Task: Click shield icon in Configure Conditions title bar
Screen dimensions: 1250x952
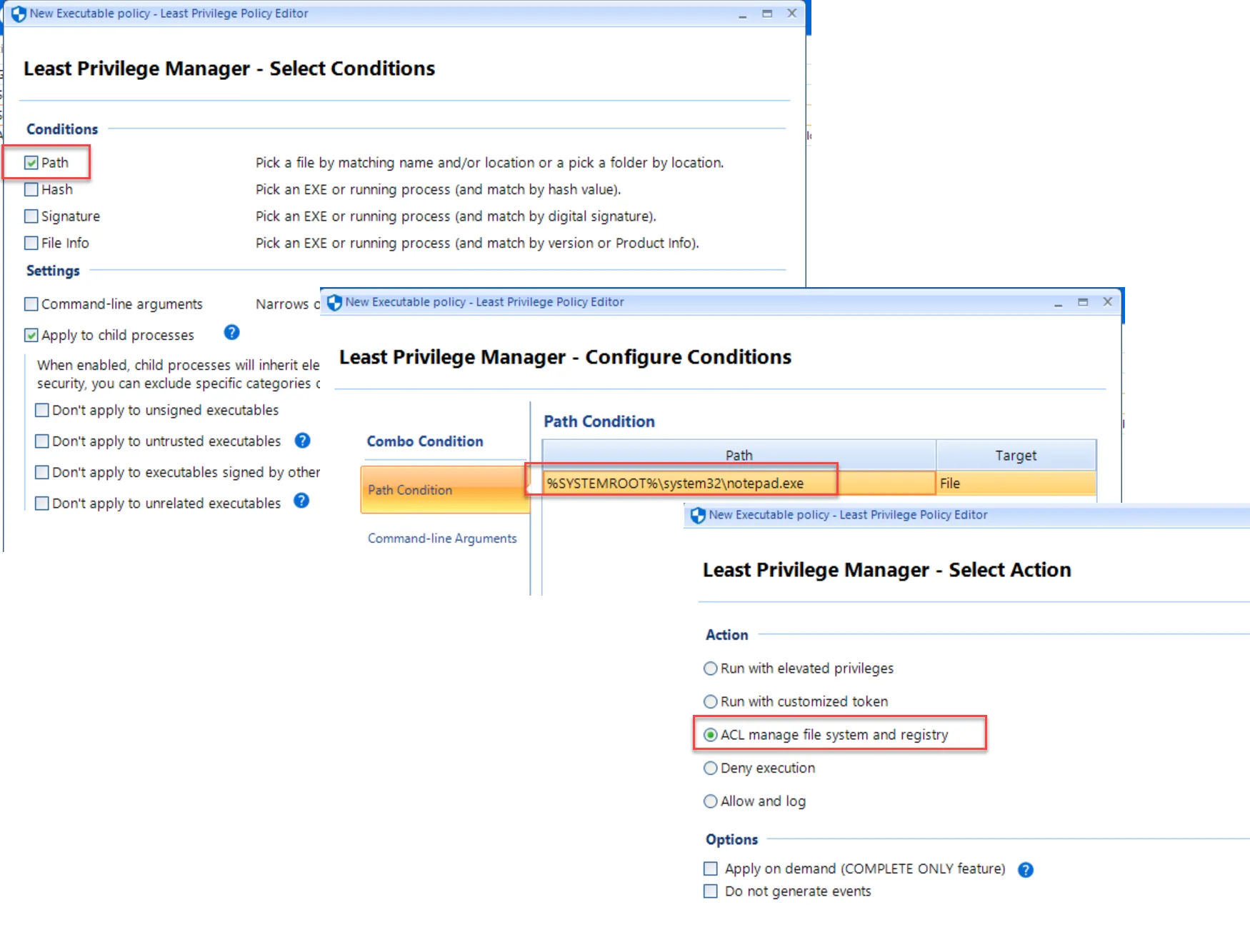Action: [x=334, y=301]
